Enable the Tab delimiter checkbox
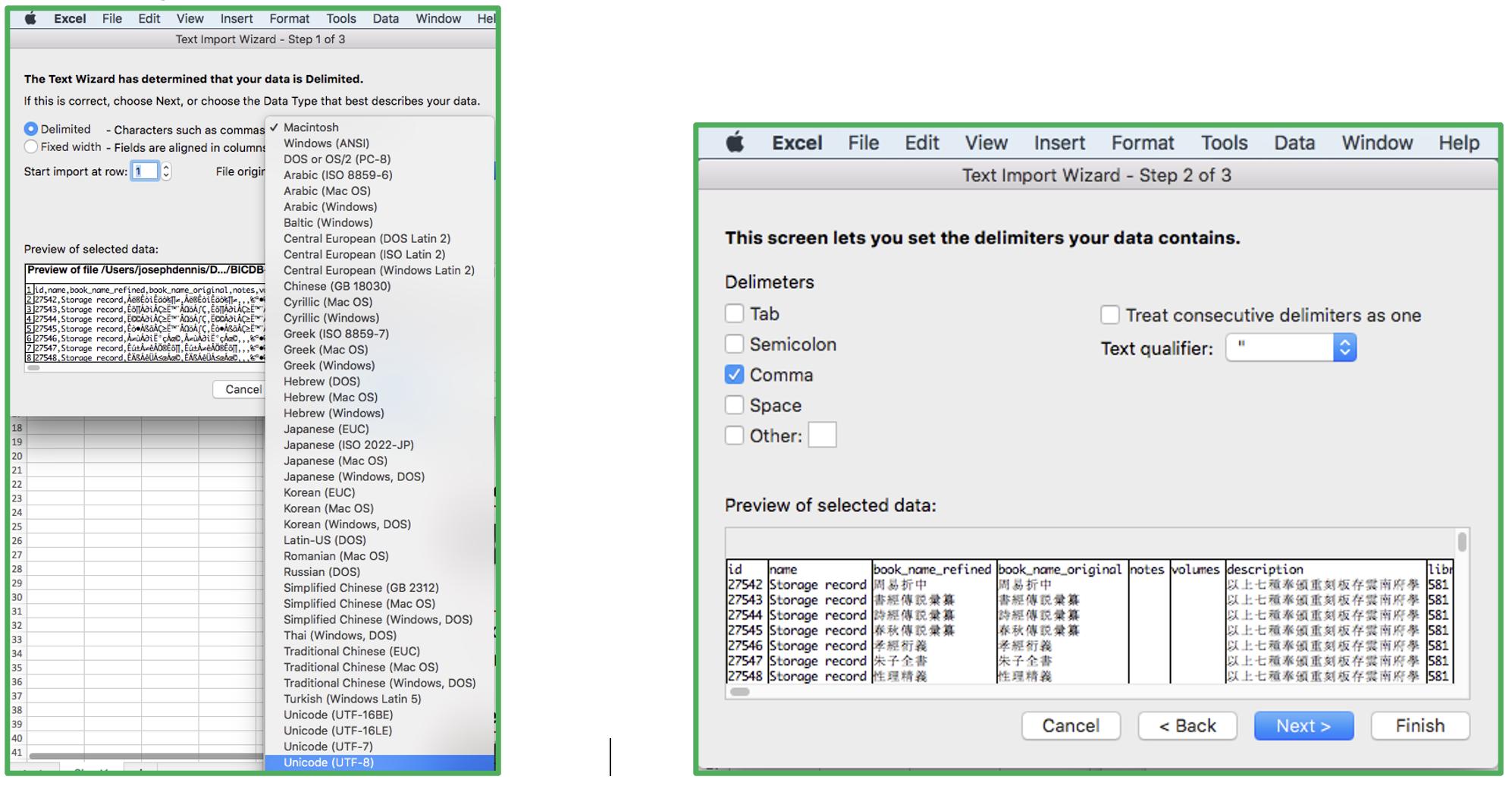The image size is (1512, 786). pos(734,314)
